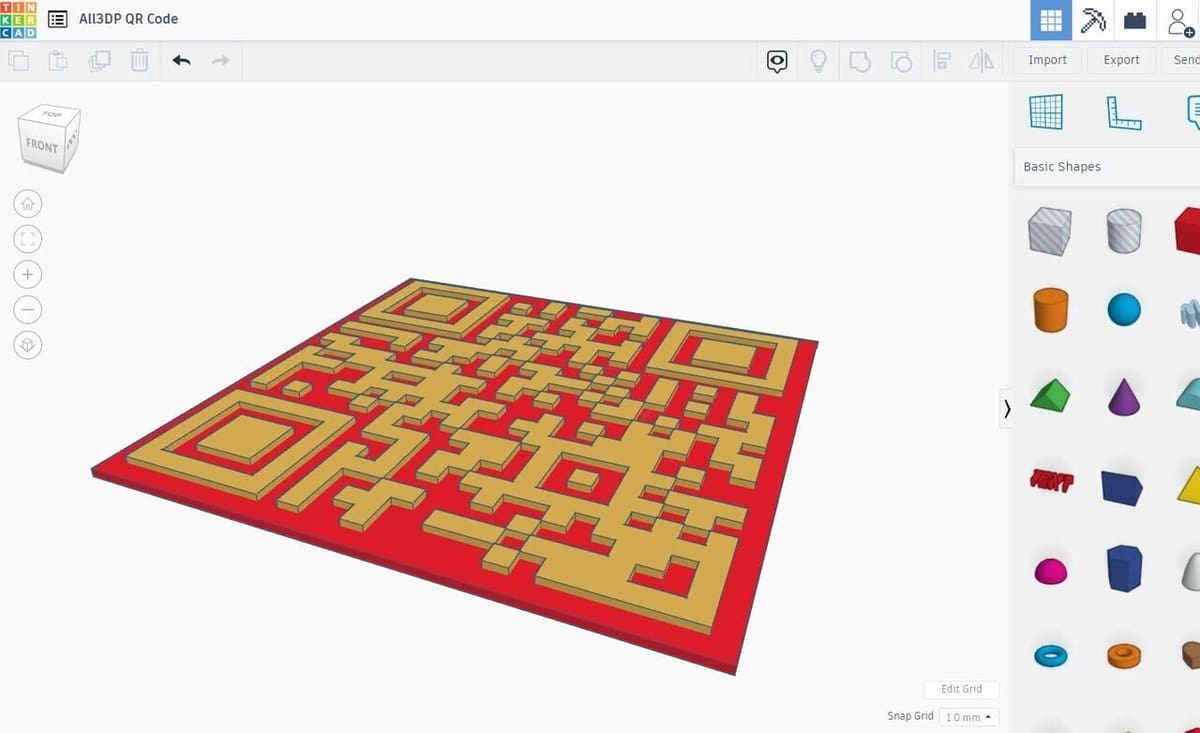Pick the light blue Torus shape
Viewport: 1200px width, 733px height.
coord(1050,655)
